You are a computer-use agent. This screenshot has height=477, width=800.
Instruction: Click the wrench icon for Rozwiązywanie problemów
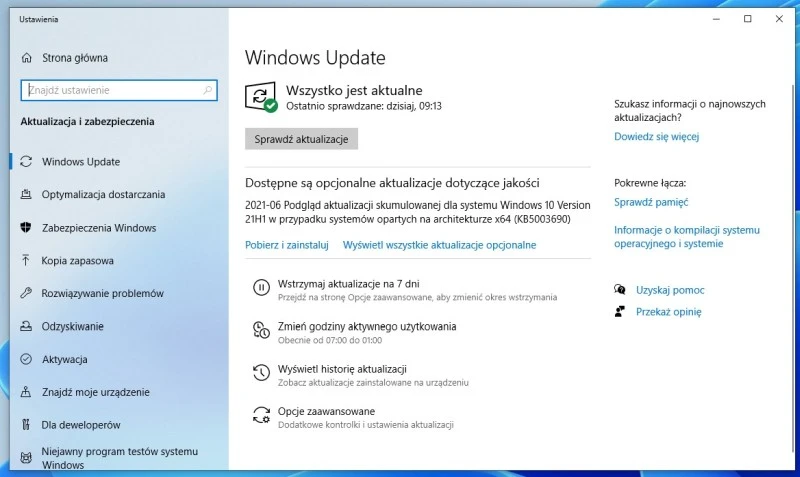(26, 293)
